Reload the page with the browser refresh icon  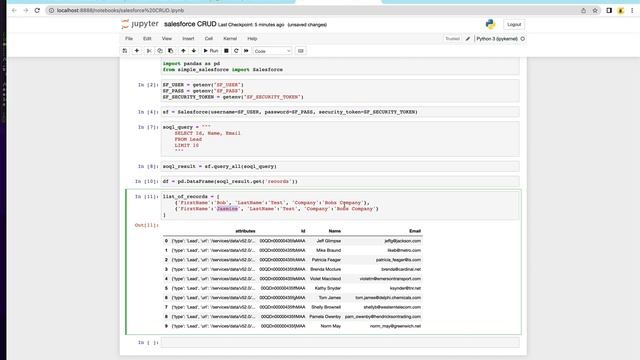point(37,10)
